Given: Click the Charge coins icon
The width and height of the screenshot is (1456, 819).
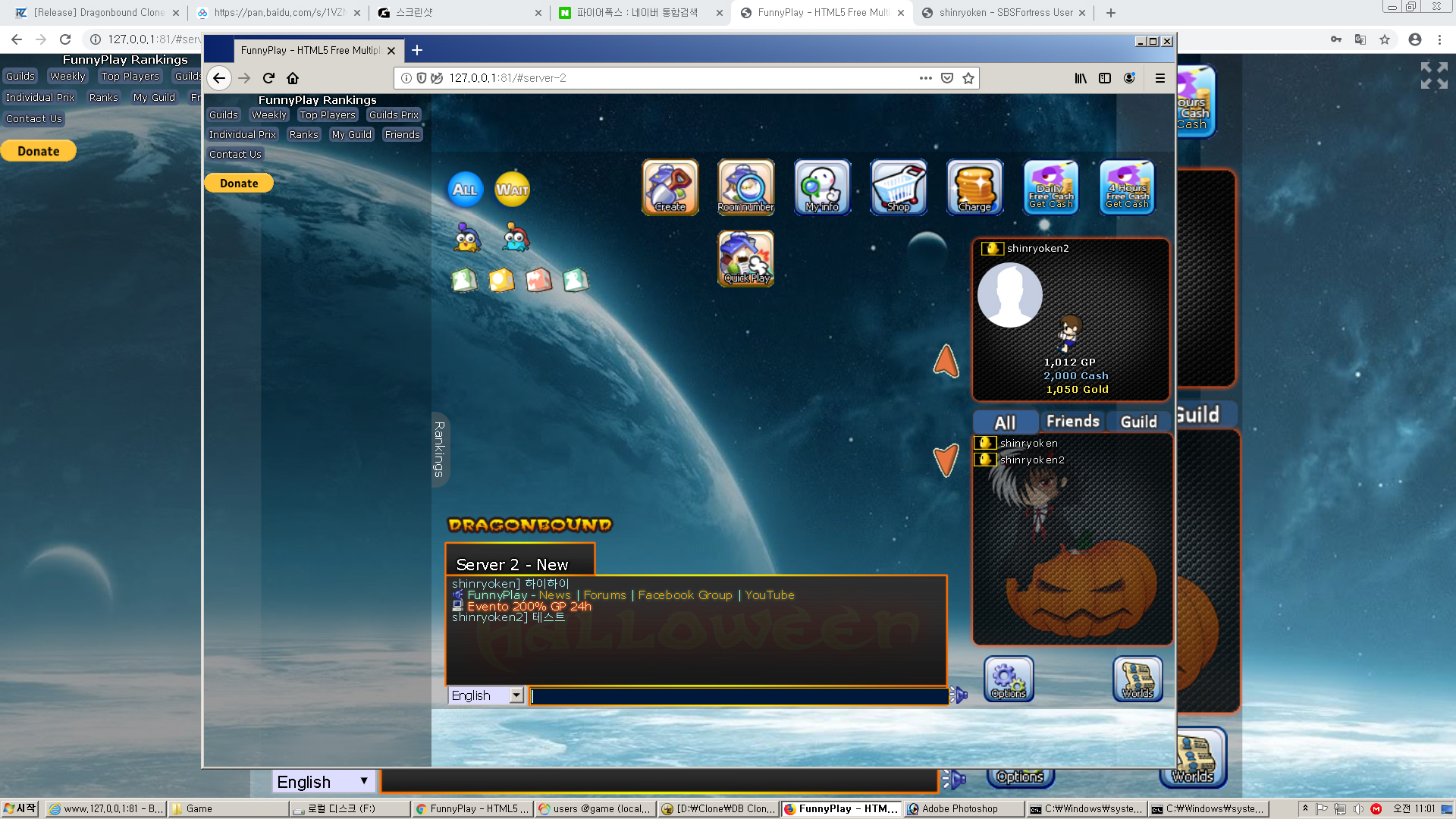Looking at the screenshot, I should (974, 187).
